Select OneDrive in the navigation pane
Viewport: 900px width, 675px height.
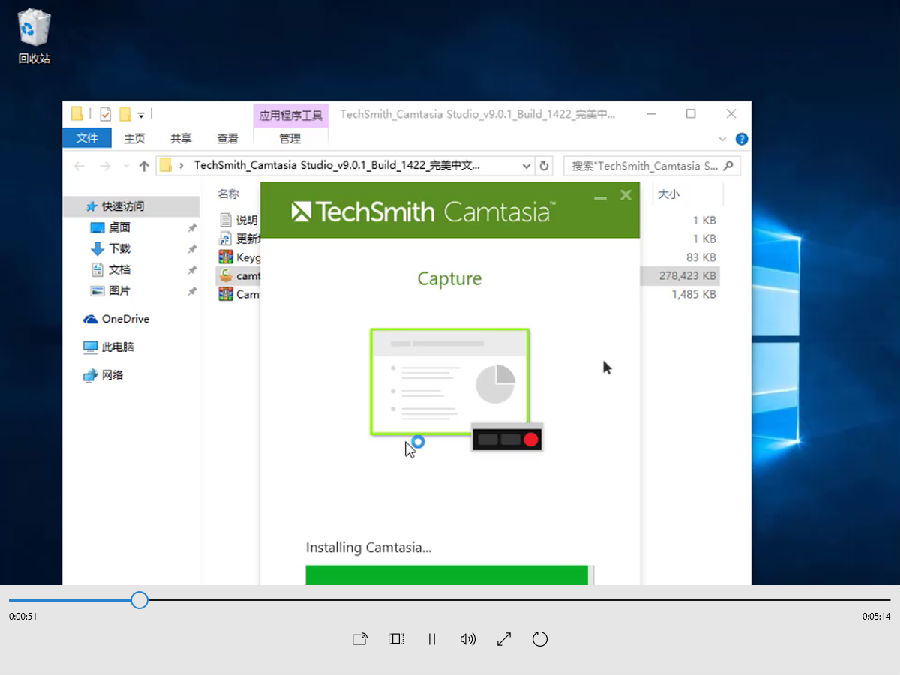(x=125, y=319)
